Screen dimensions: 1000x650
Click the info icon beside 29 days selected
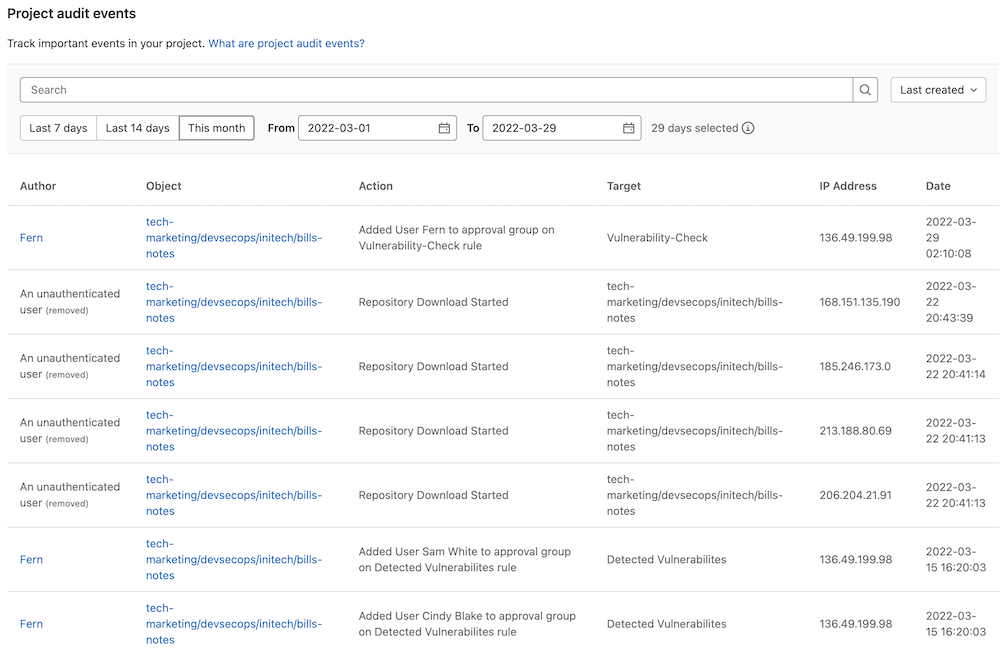point(748,128)
